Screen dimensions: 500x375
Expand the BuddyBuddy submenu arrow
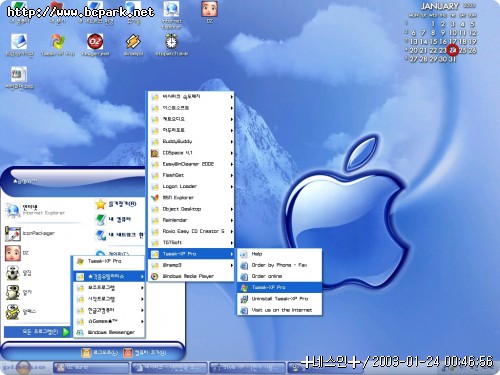click(231, 142)
